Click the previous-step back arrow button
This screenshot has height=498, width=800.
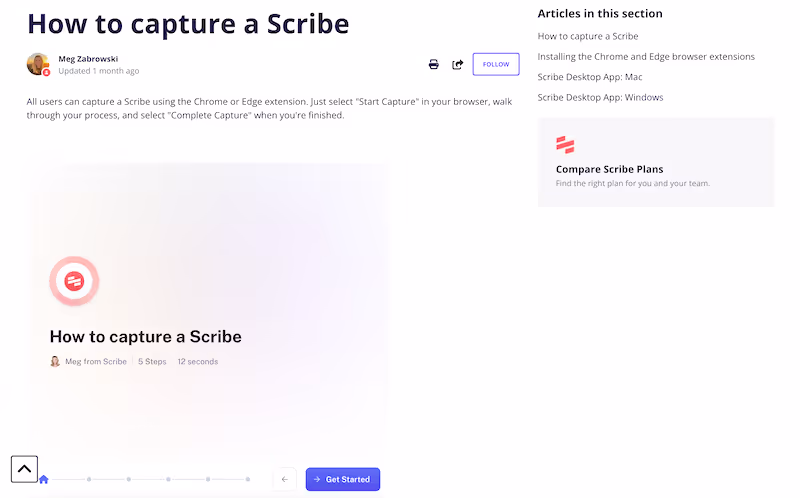[x=285, y=479]
